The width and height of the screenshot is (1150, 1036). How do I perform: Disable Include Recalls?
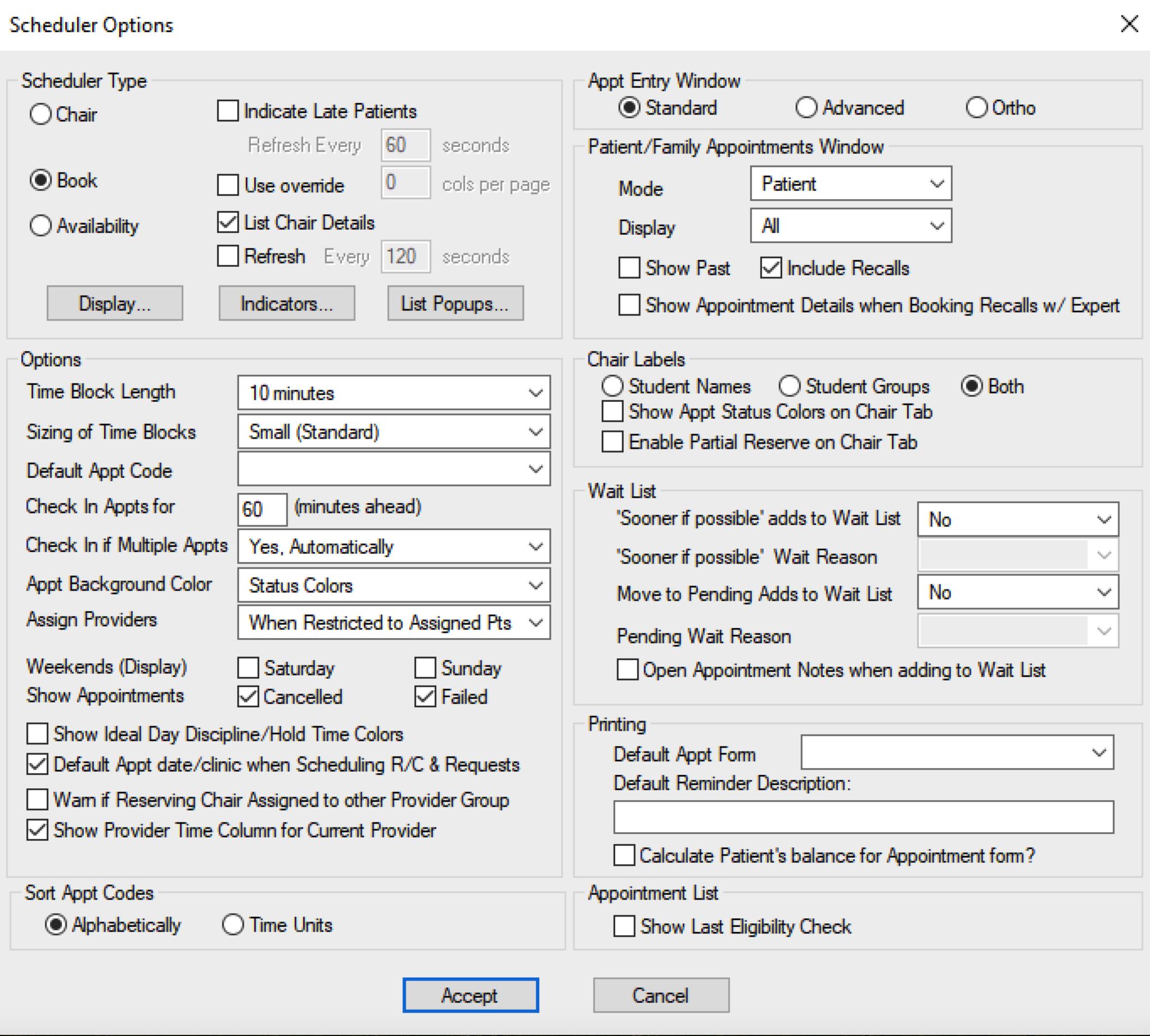(x=771, y=268)
